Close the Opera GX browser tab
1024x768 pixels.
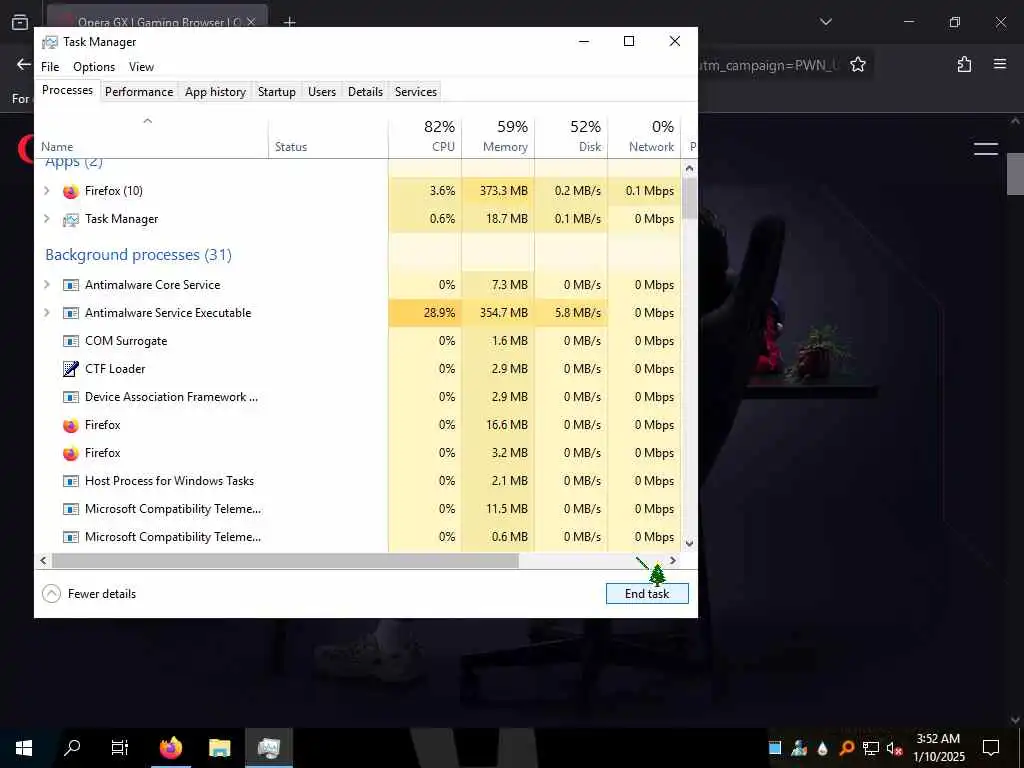[251, 22]
